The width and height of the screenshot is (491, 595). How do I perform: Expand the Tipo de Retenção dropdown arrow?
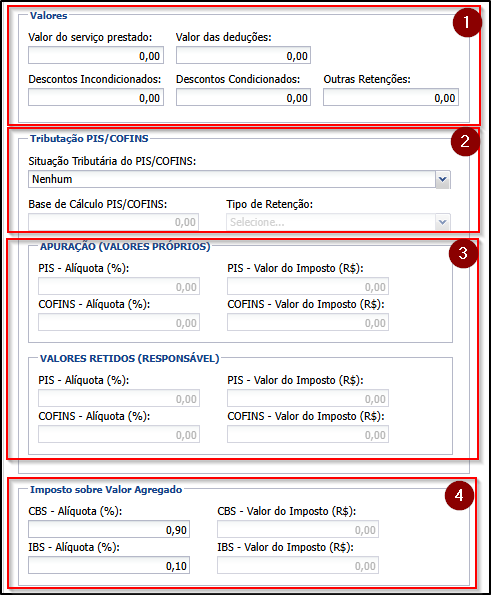click(442, 222)
